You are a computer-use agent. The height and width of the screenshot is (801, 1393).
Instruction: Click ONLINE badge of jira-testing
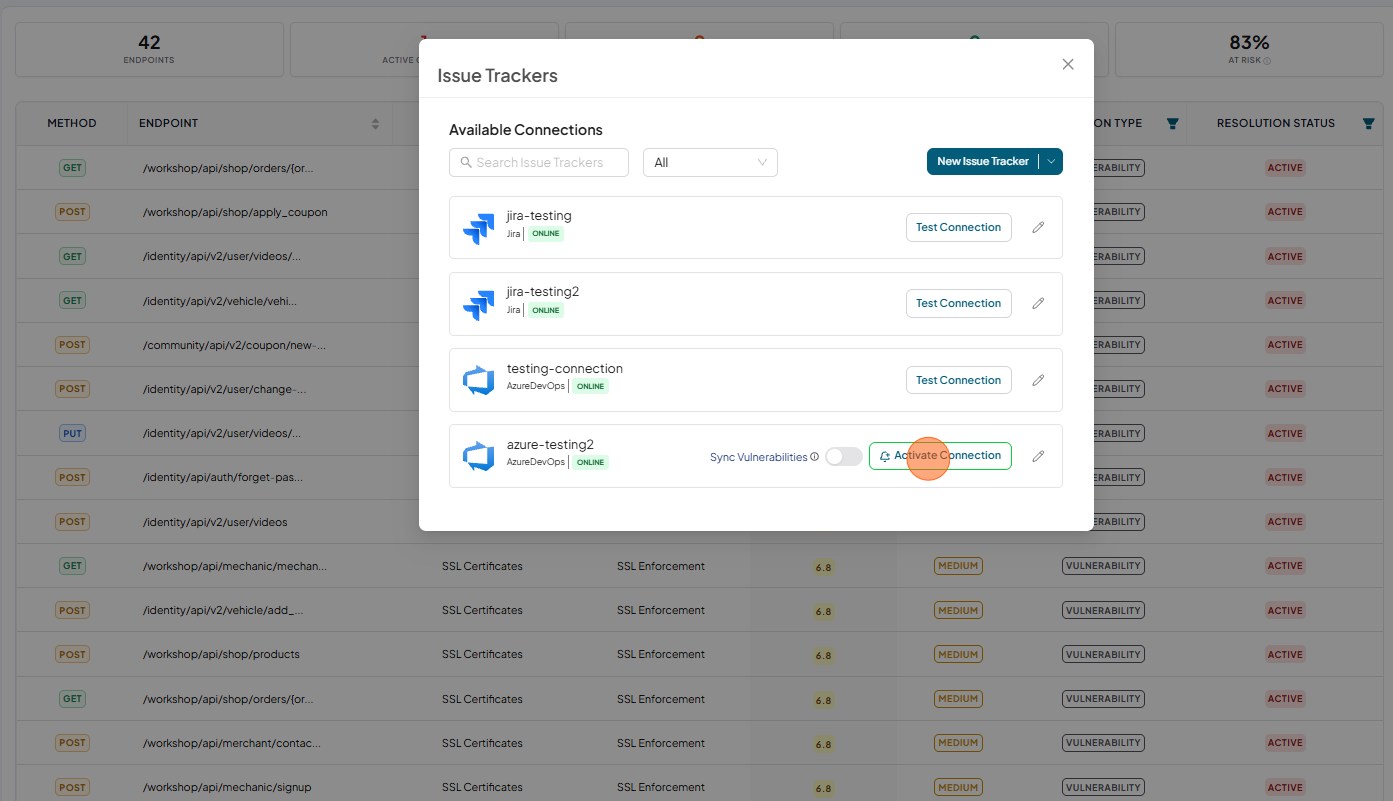coord(546,234)
